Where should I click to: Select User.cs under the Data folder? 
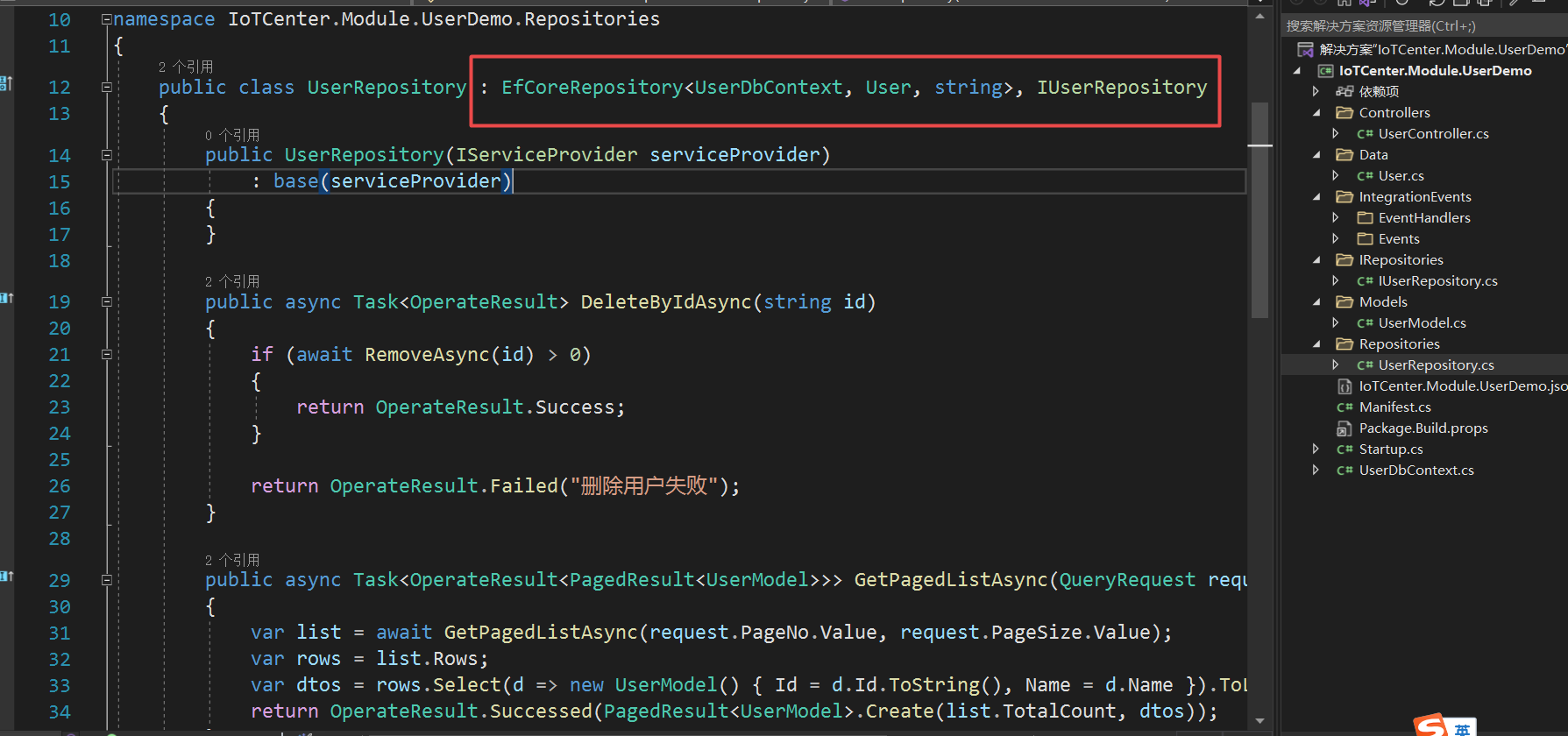click(x=1401, y=176)
